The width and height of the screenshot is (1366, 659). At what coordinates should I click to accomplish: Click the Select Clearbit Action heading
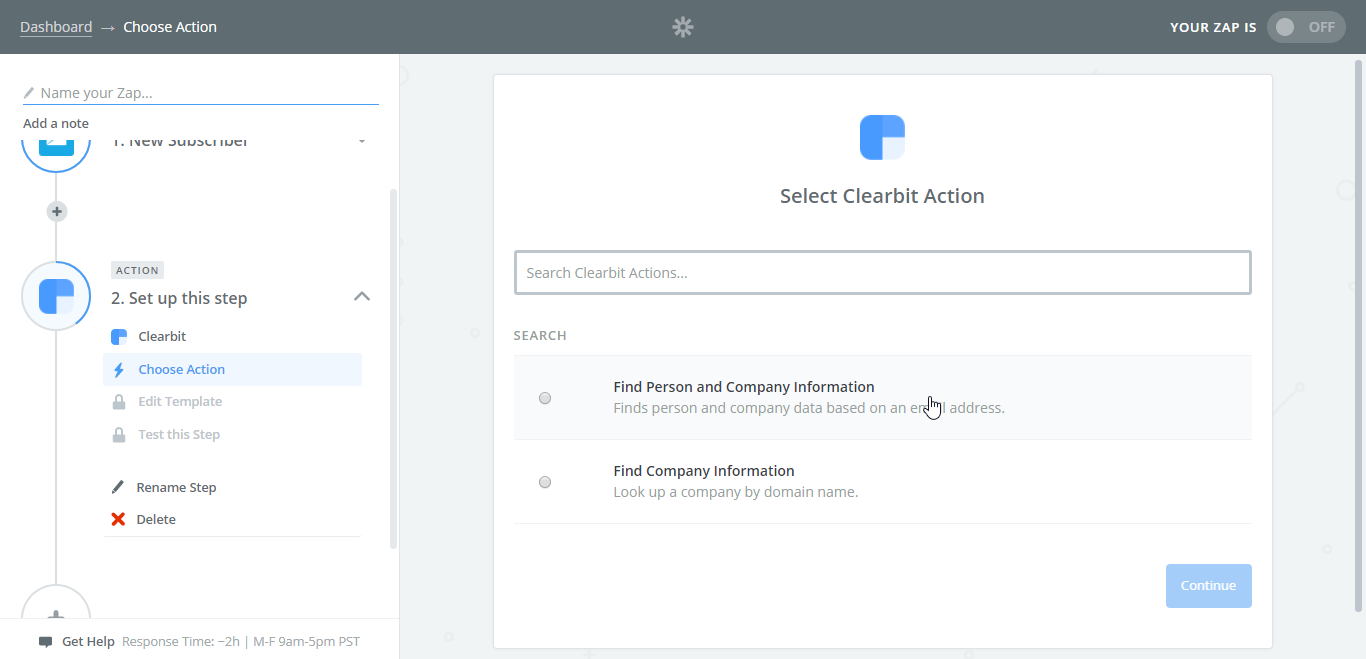(x=882, y=196)
